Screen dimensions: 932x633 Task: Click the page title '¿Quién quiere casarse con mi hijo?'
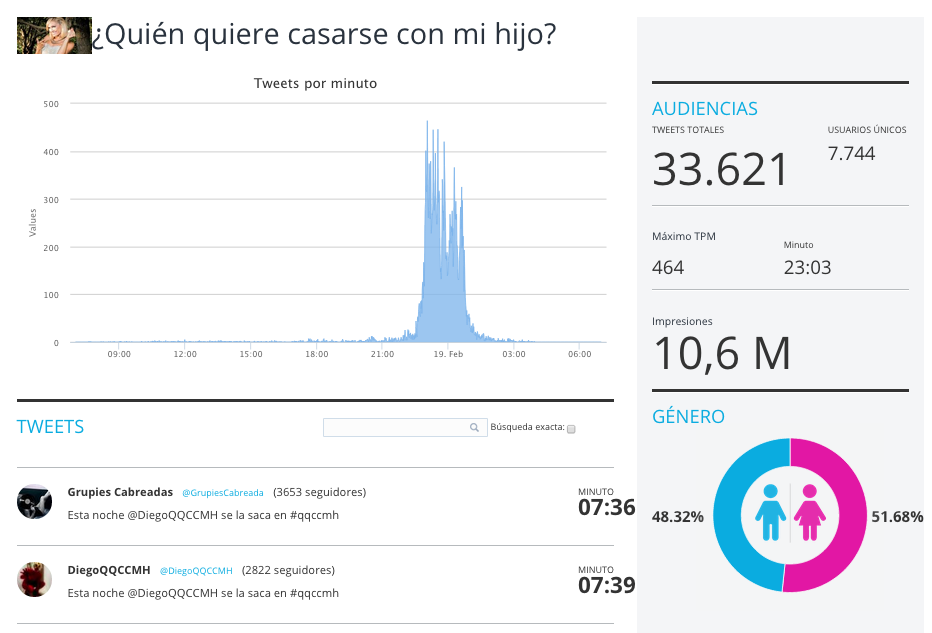(325, 34)
